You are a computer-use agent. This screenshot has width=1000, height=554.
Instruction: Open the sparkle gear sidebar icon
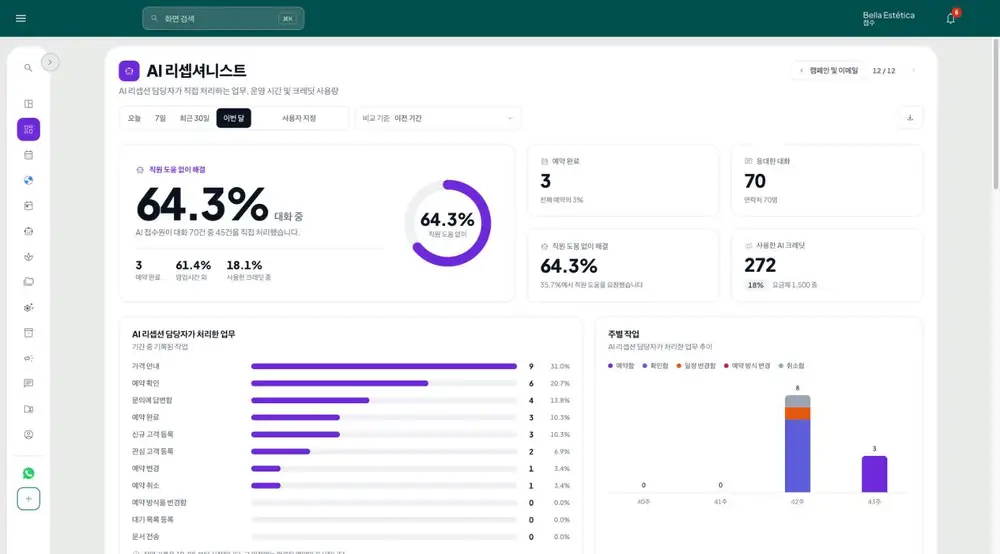tap(28, 307)
